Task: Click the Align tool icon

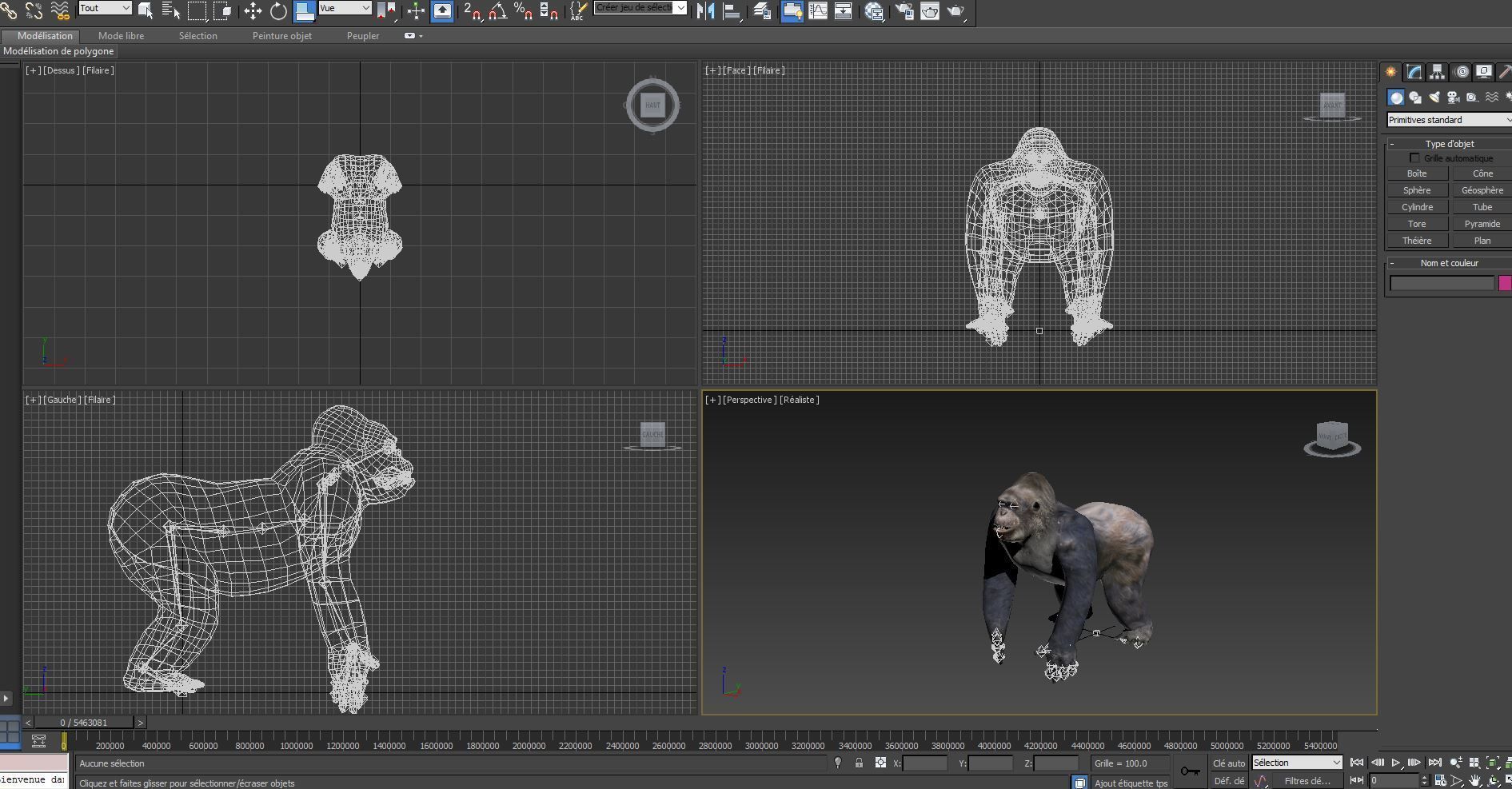Action: pos(732,10)
